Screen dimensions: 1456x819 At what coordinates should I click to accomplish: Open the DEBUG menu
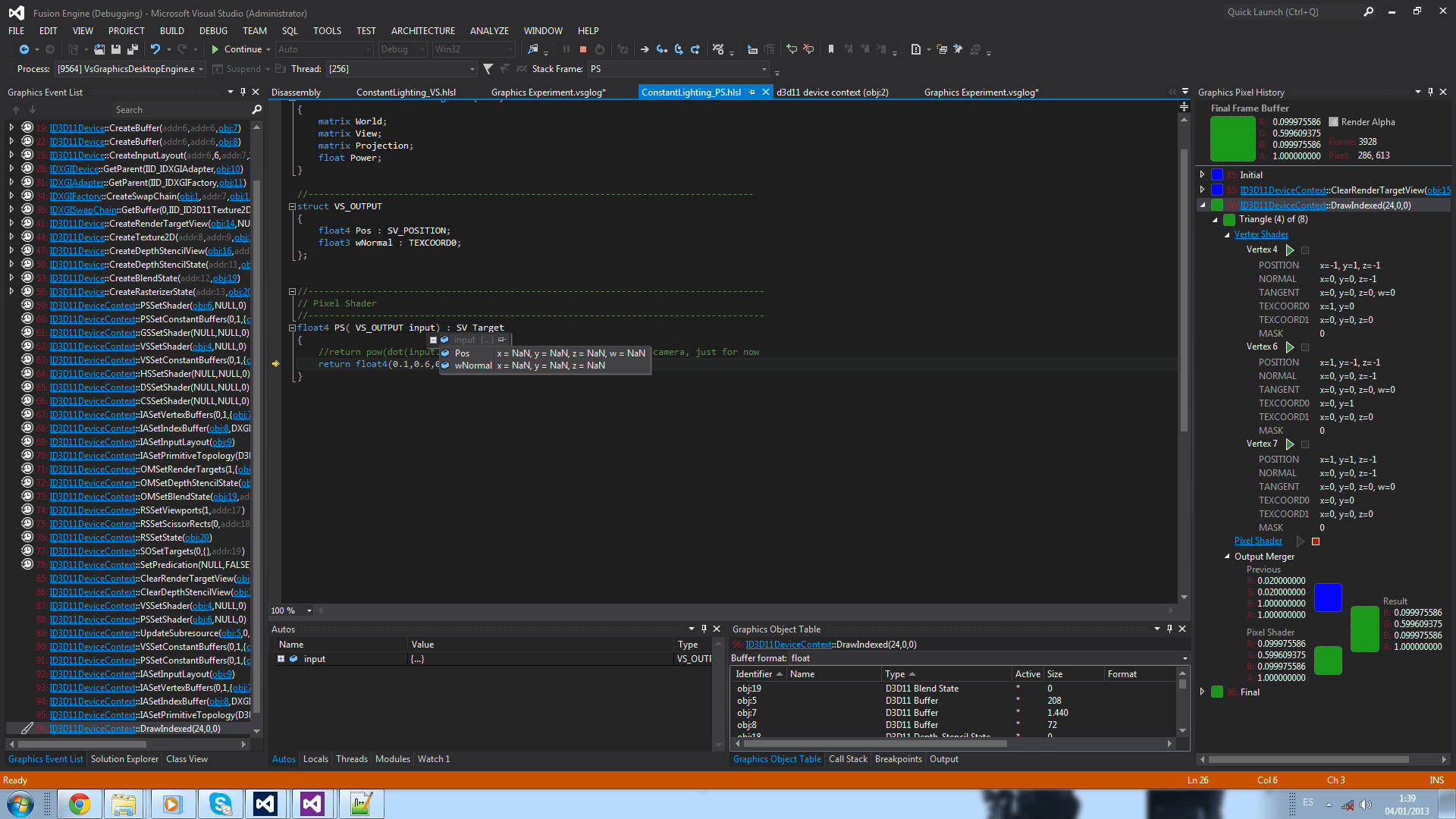point(213,31)
